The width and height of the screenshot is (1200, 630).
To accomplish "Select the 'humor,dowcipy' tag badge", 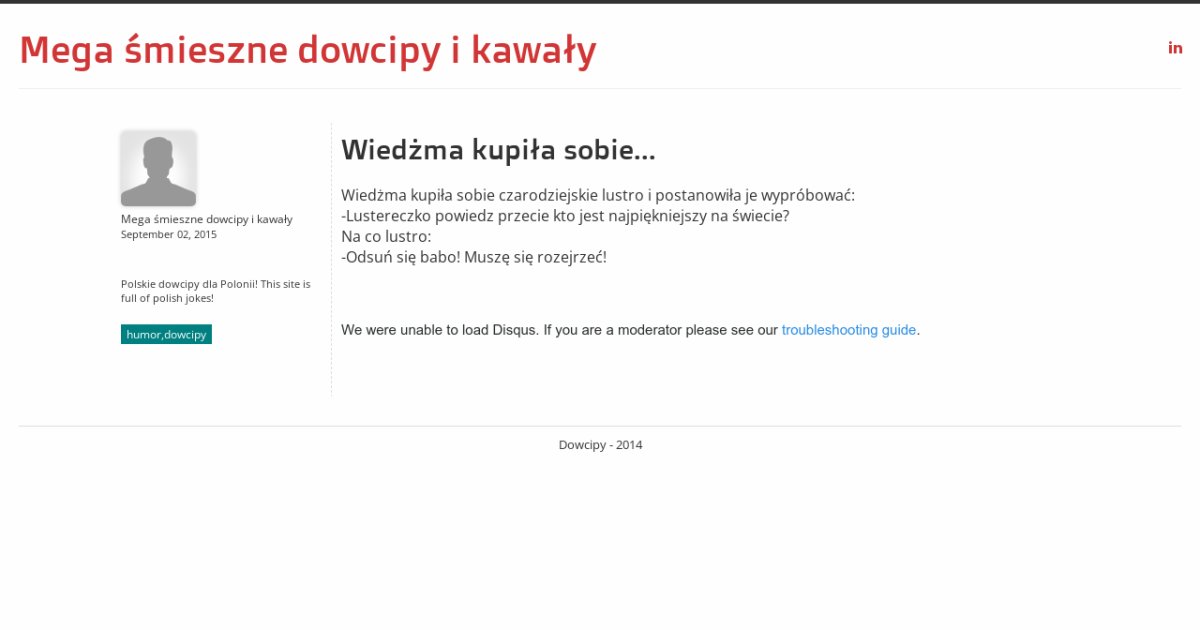I will click(166, 334).
